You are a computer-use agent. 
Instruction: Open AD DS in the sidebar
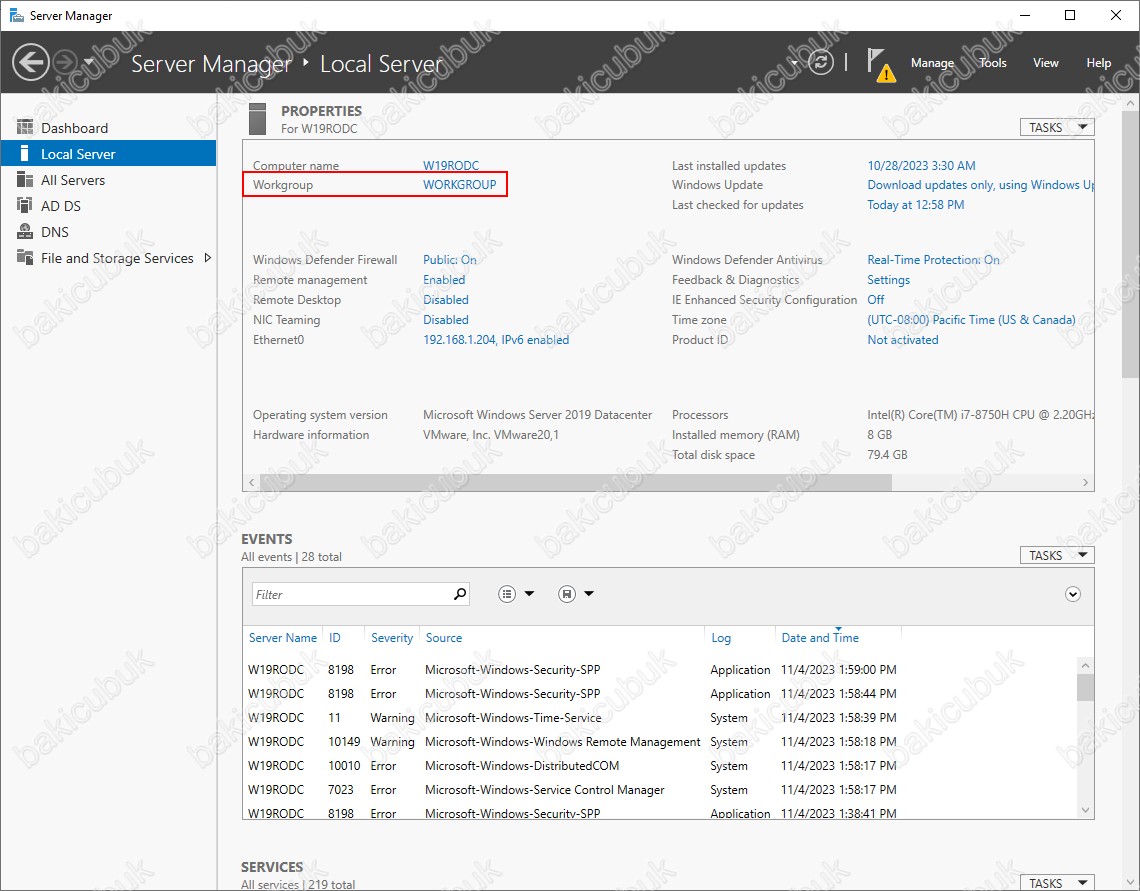[108, 206]
